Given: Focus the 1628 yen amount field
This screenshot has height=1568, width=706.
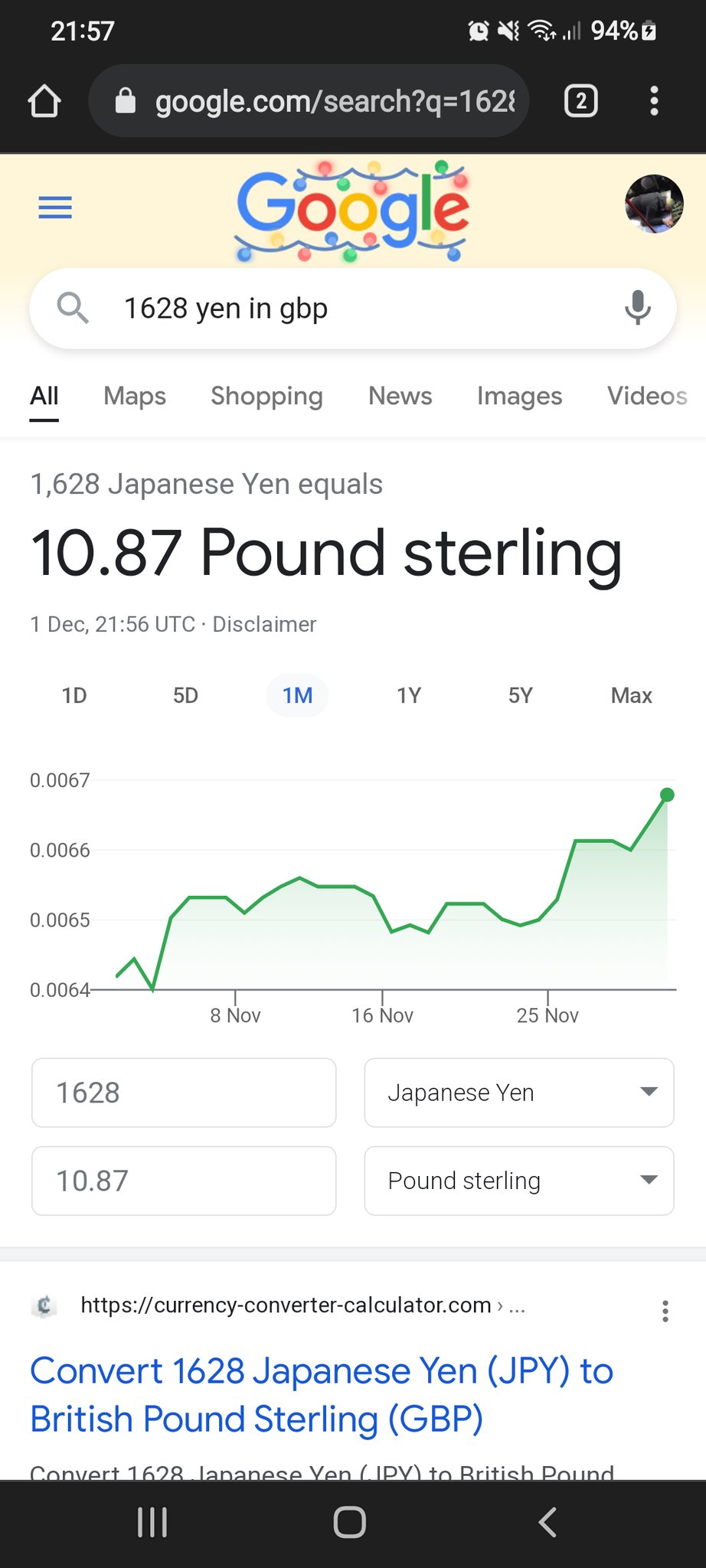Looking at the screenshot, I should tap(184, 1093).
